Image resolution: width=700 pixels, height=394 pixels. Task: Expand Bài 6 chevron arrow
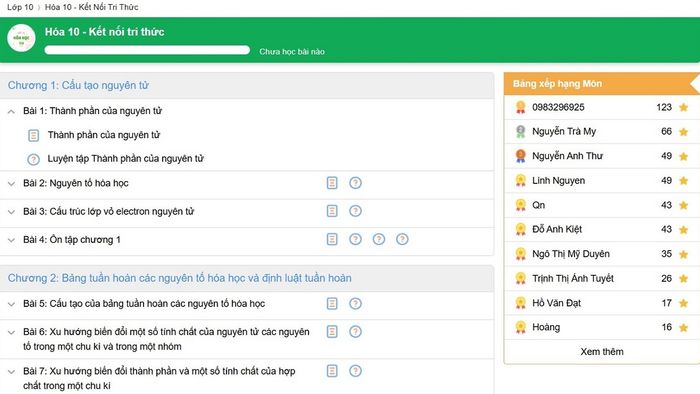11,332
